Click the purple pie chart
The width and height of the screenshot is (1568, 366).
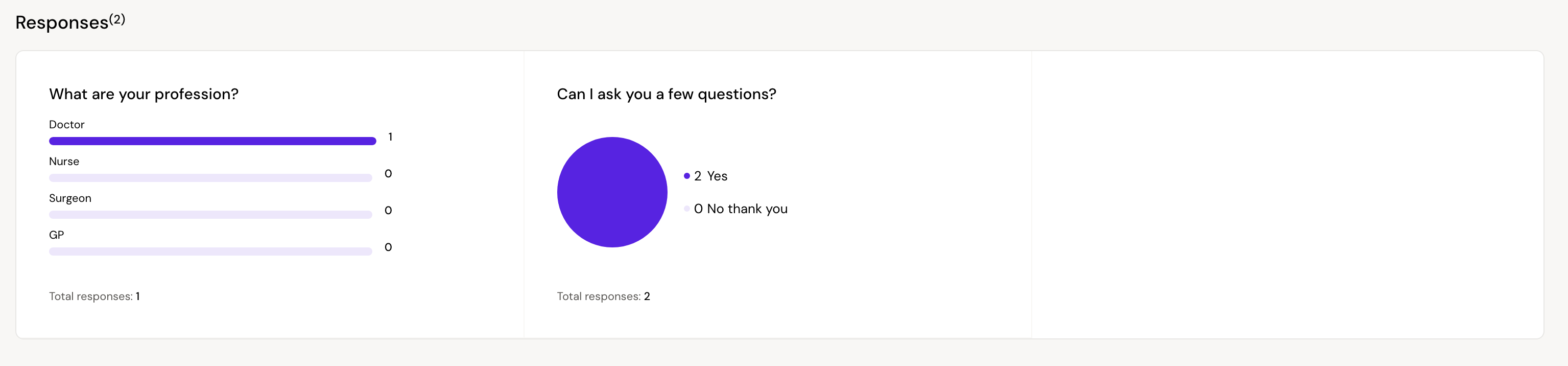pos(612,192)
